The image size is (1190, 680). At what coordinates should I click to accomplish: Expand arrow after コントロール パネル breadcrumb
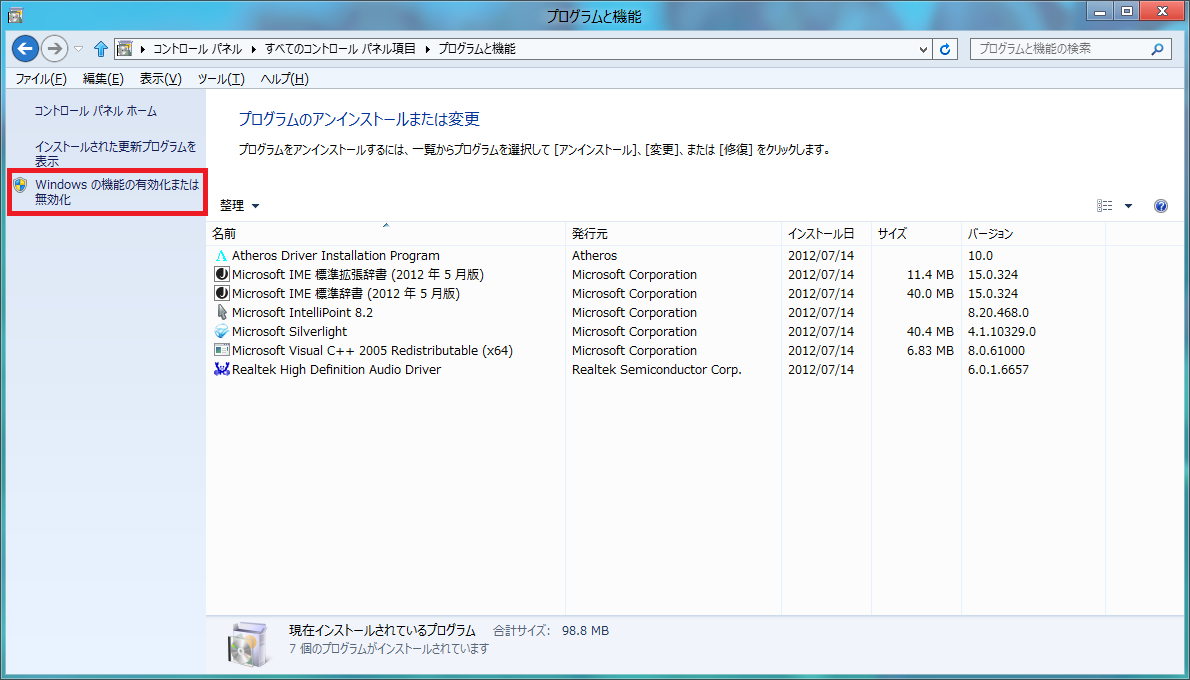pos(253,49)
